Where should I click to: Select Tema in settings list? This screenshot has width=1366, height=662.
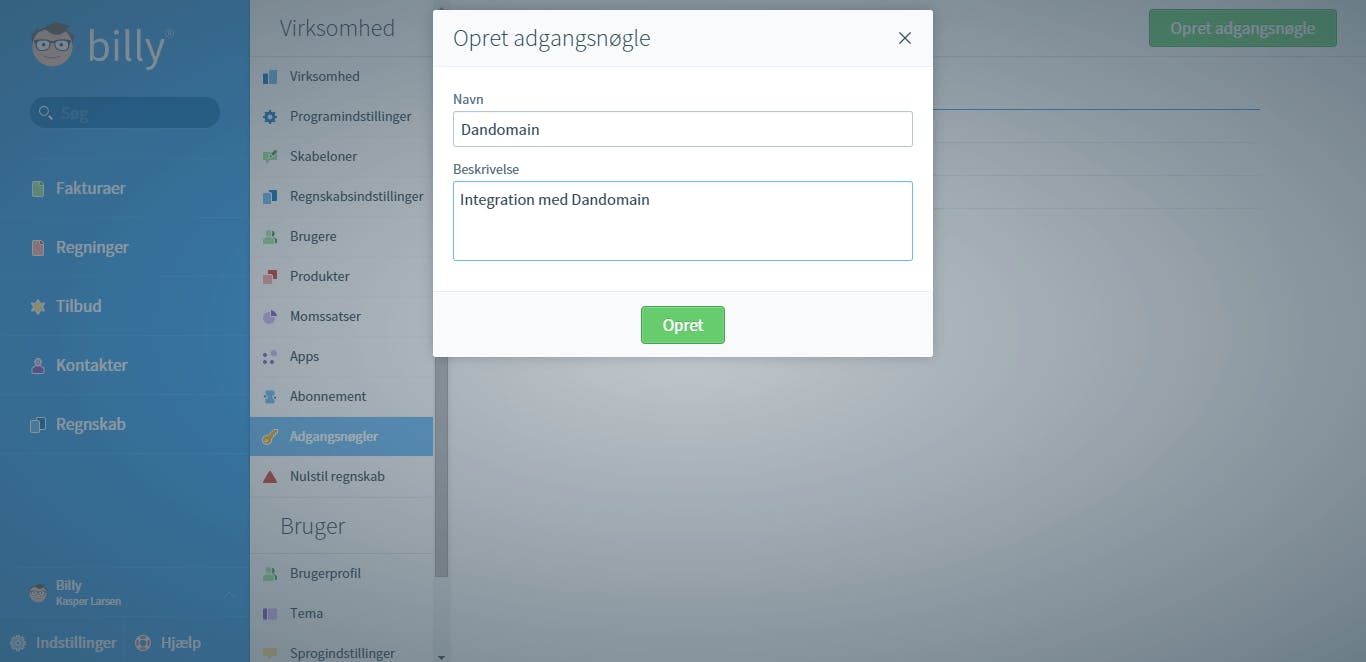[x=342, y=614]
